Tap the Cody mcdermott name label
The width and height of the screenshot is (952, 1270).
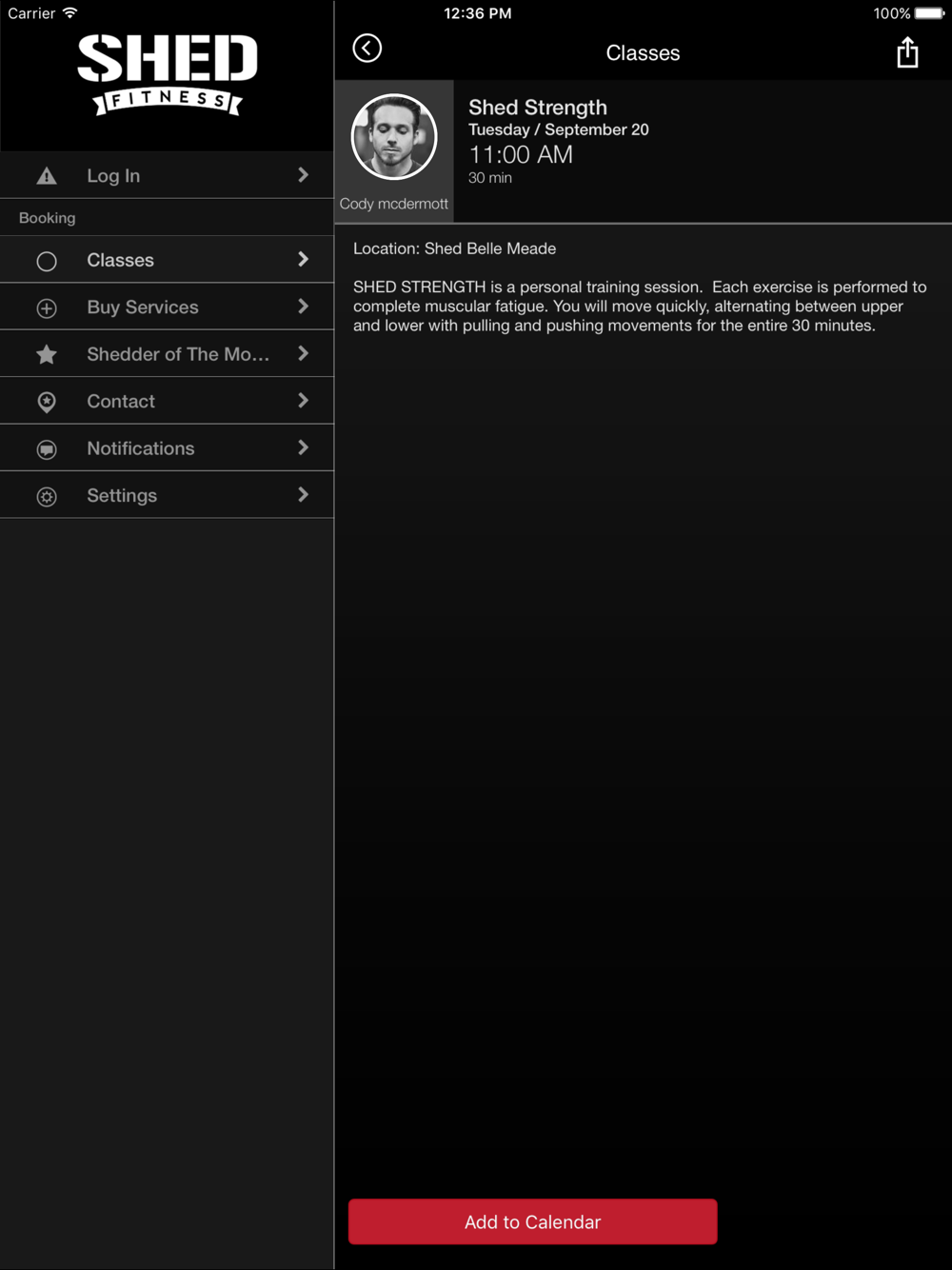click(x=394, y=204)
